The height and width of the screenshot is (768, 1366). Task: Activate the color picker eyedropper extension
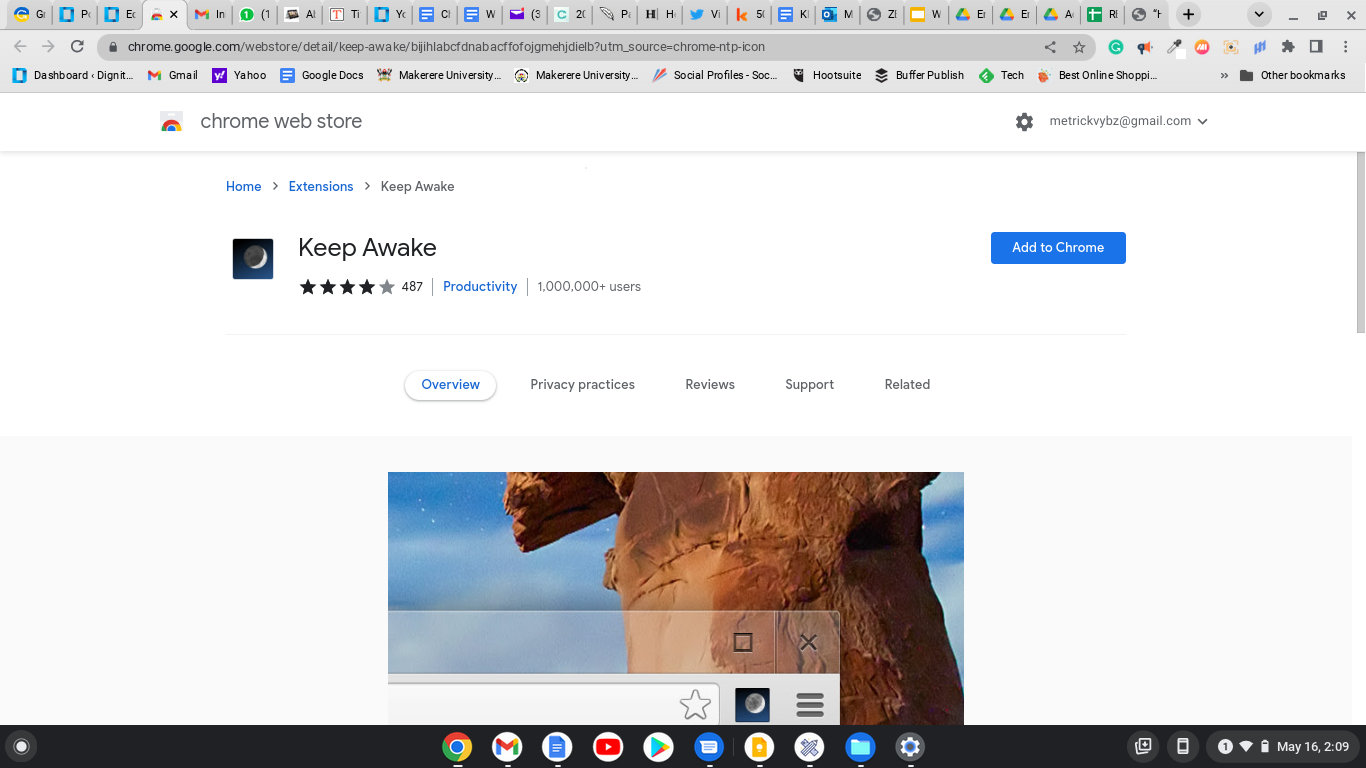click(1174, 47)
